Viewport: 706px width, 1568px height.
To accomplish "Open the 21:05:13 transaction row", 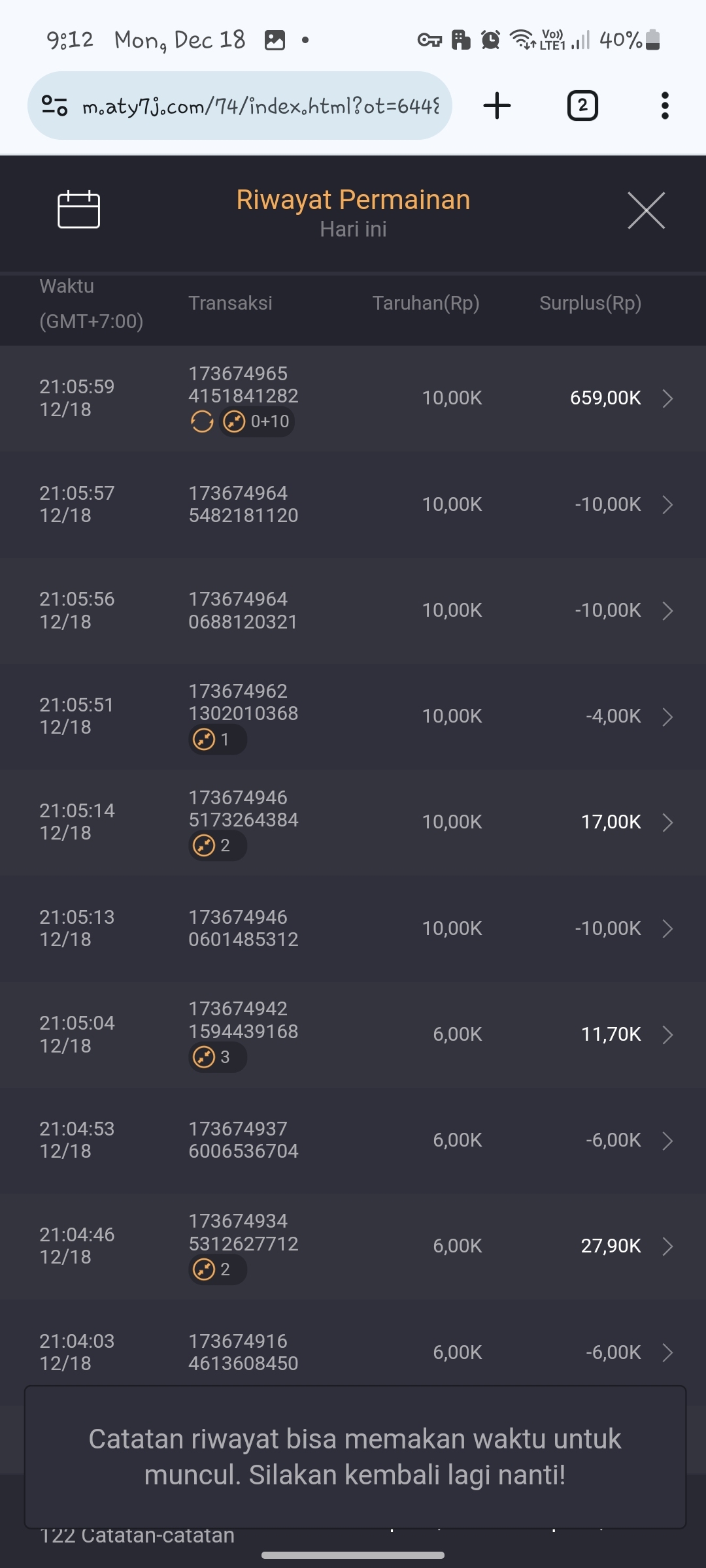I will (353, 928).
